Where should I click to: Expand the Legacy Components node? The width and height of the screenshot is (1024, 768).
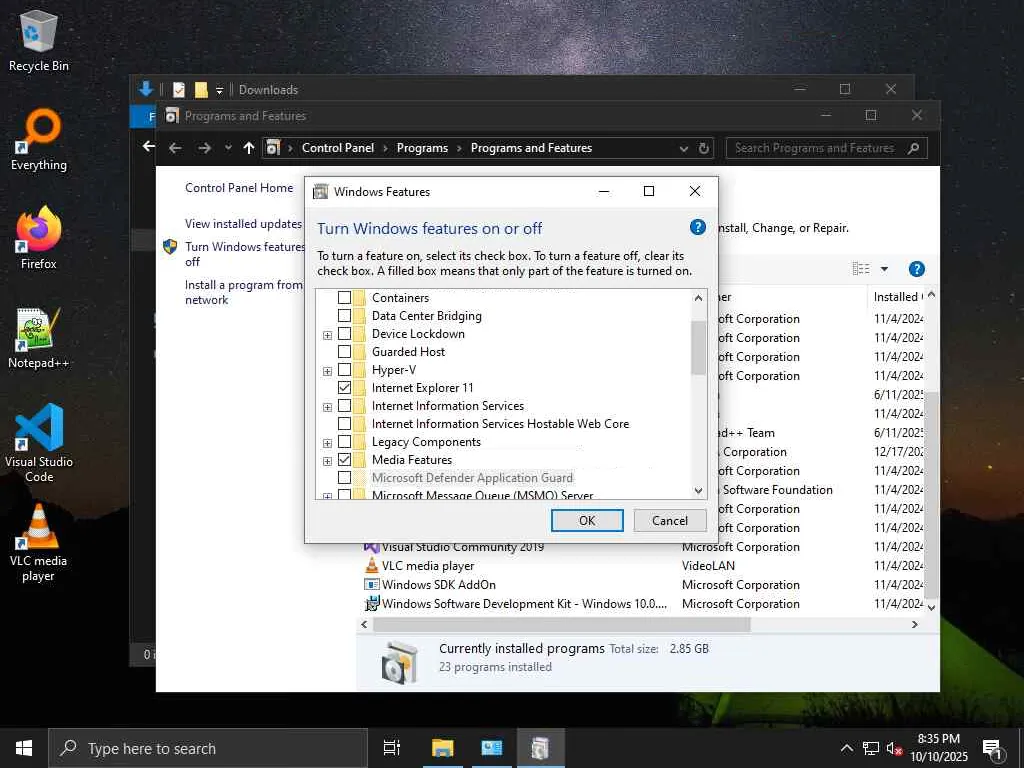(x=327, y=443)
